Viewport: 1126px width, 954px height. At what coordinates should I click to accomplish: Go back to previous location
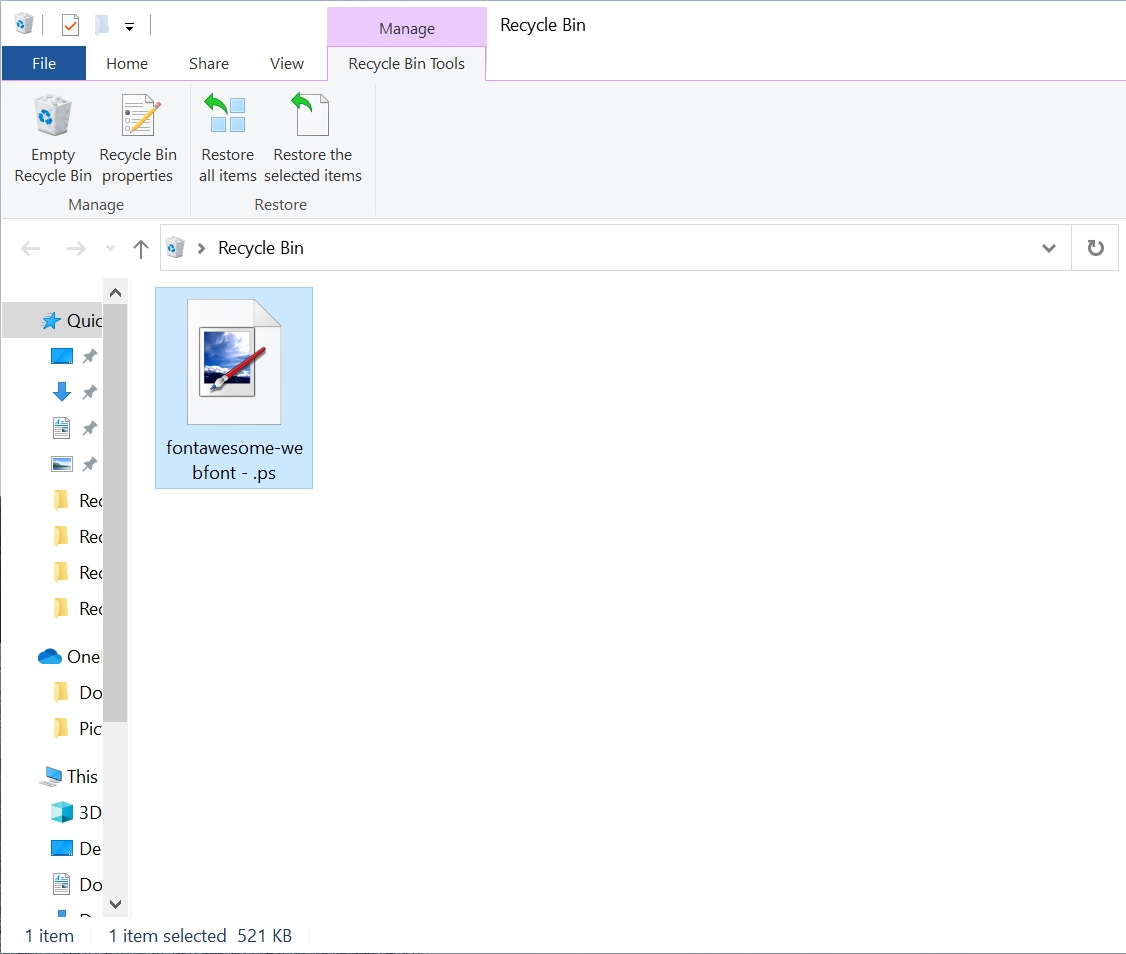tap(31, 249)
